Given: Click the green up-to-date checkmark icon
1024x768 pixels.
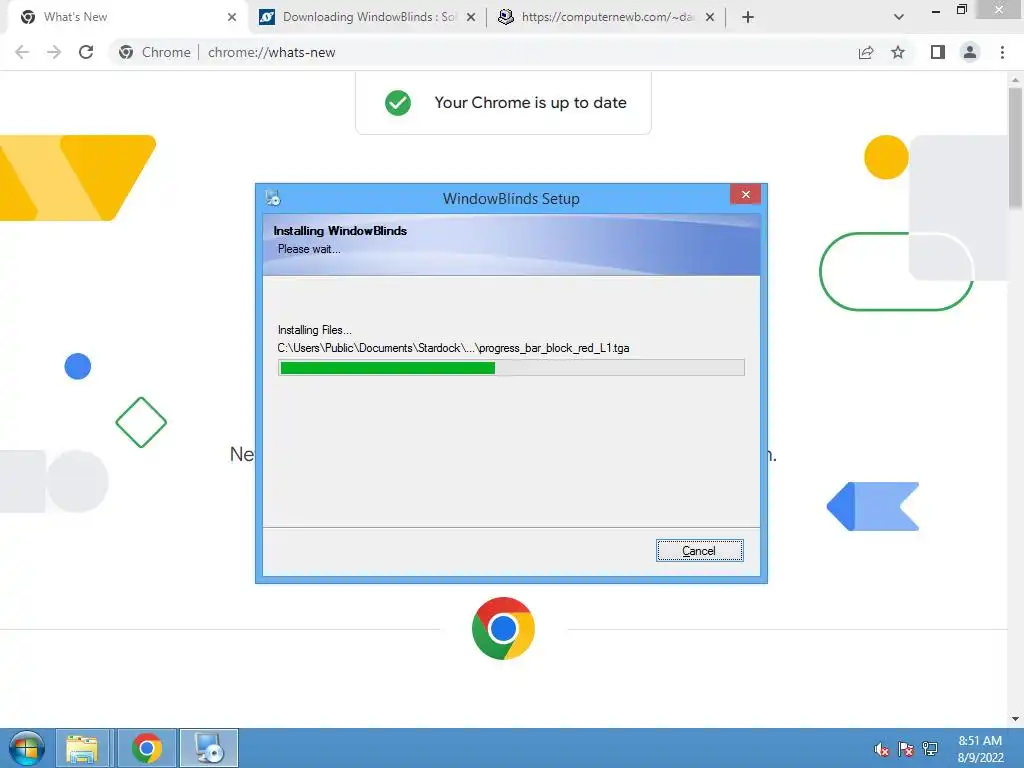Looking at the screenshot, I should (398, 103).
